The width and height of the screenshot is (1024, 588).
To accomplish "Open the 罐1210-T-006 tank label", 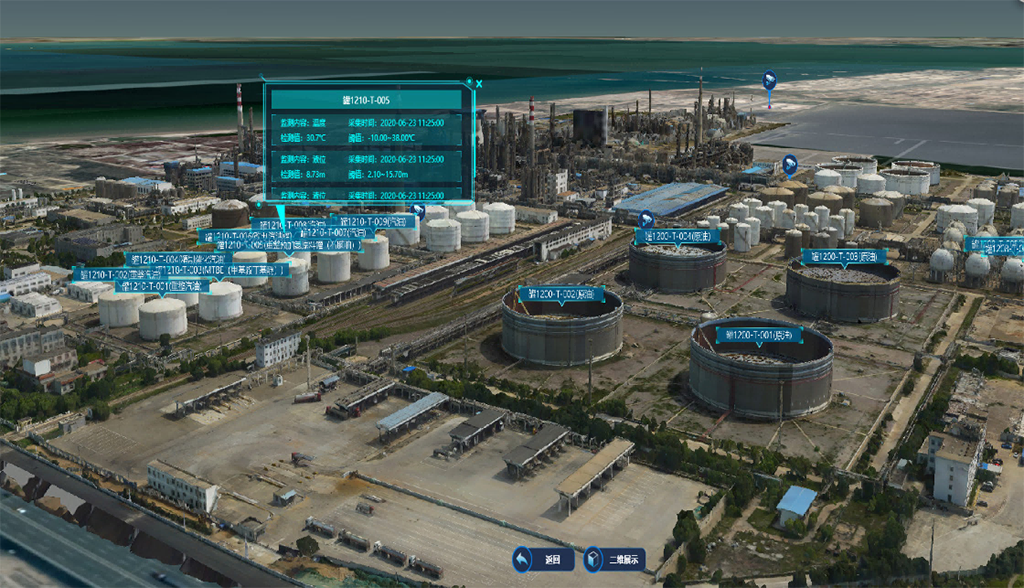I will [x=245, y=235].
